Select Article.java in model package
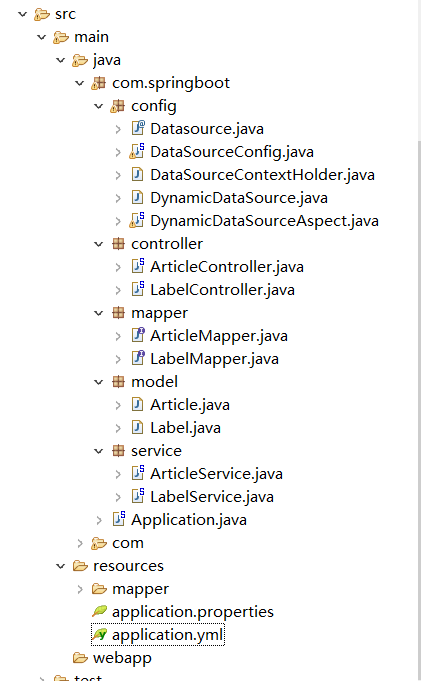The width and height of the screenshot is (421, 681). coord(190,405)
